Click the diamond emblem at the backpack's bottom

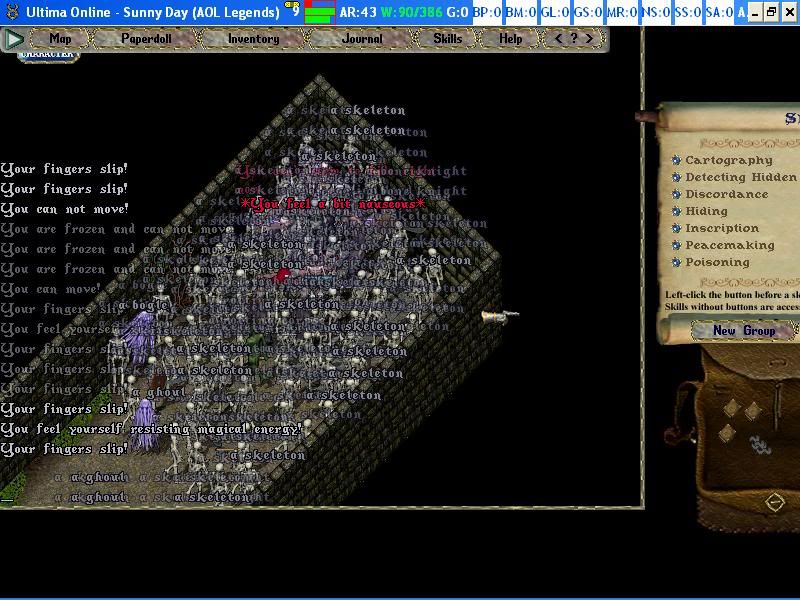coord(774,502)
